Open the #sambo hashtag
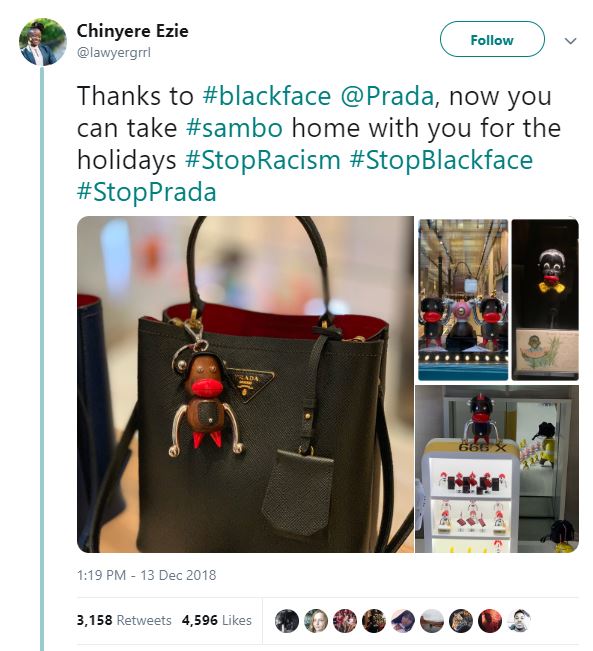The image size is (593, 651). (x=234, y=128)
